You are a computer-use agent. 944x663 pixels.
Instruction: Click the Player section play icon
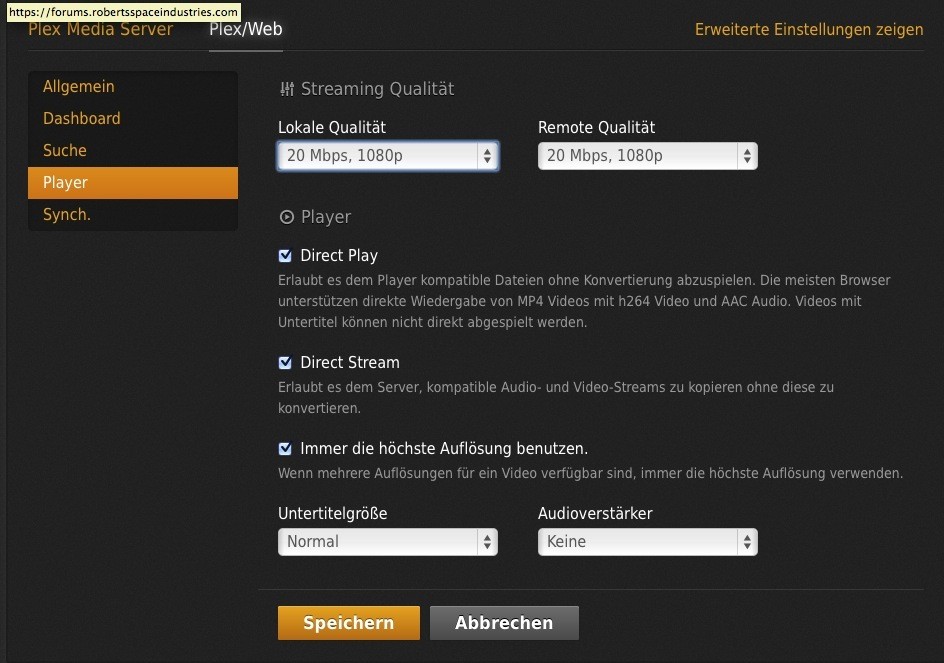click(287, 217)
